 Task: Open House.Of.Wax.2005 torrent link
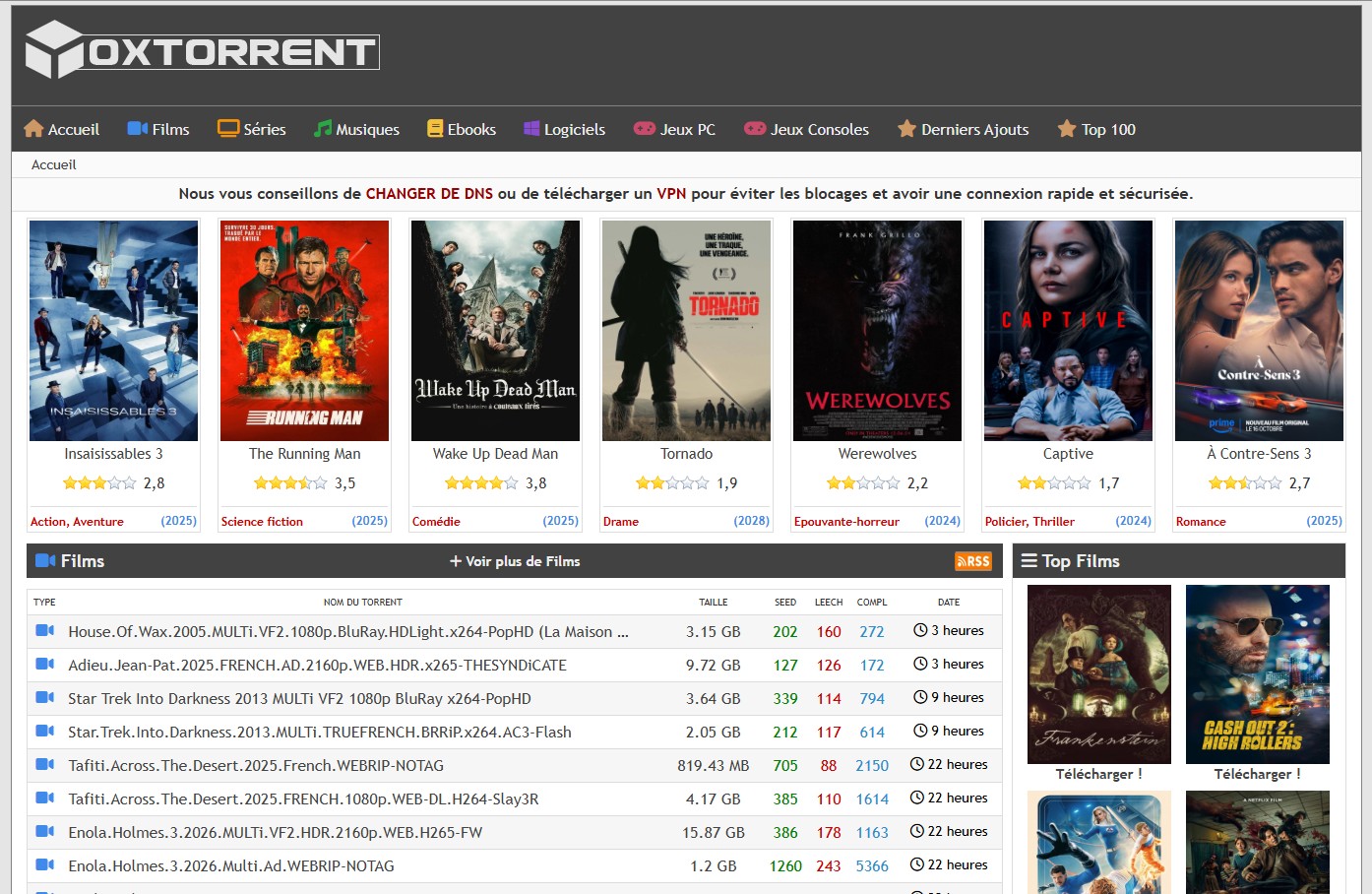click(x=348, y=632)
